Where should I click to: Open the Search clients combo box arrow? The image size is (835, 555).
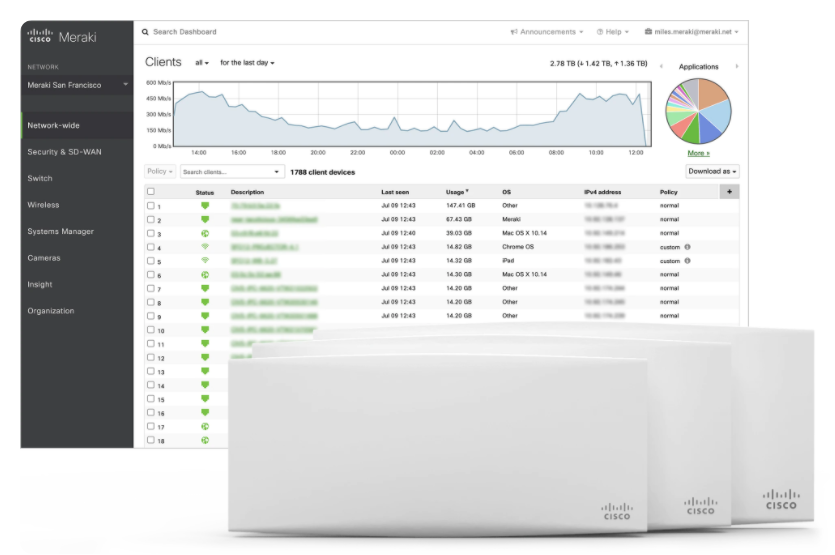coord(276,172)
